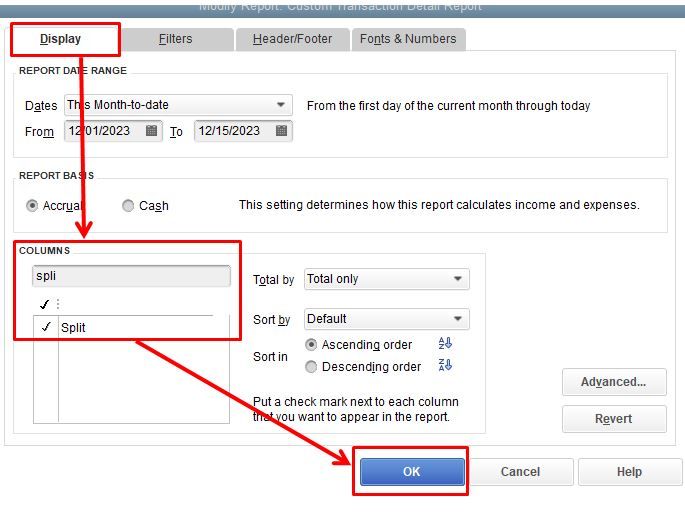
Task: Toggle the check mark beside Split column
Action: [x=46, y=327]
